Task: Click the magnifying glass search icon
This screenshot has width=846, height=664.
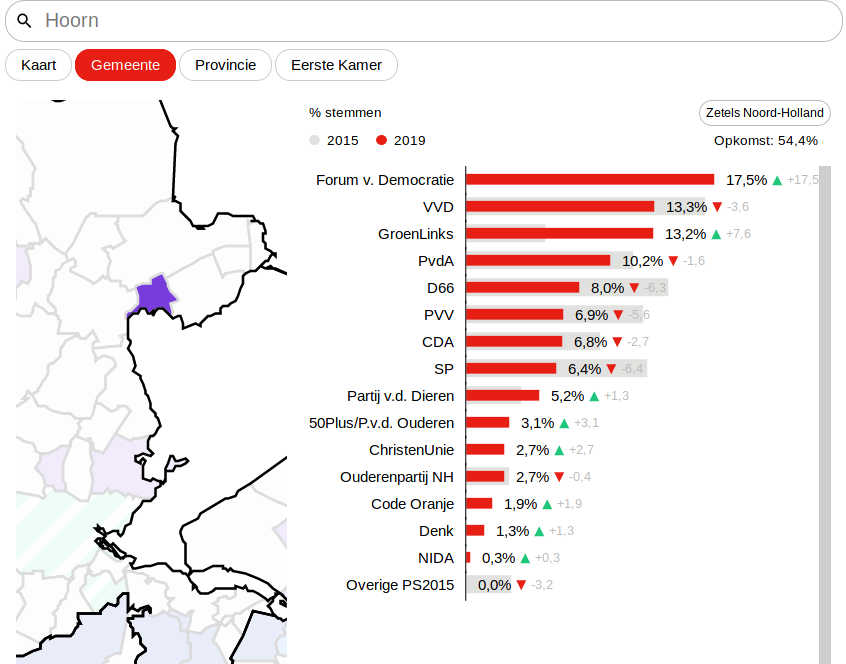Action: click(26, 21)
